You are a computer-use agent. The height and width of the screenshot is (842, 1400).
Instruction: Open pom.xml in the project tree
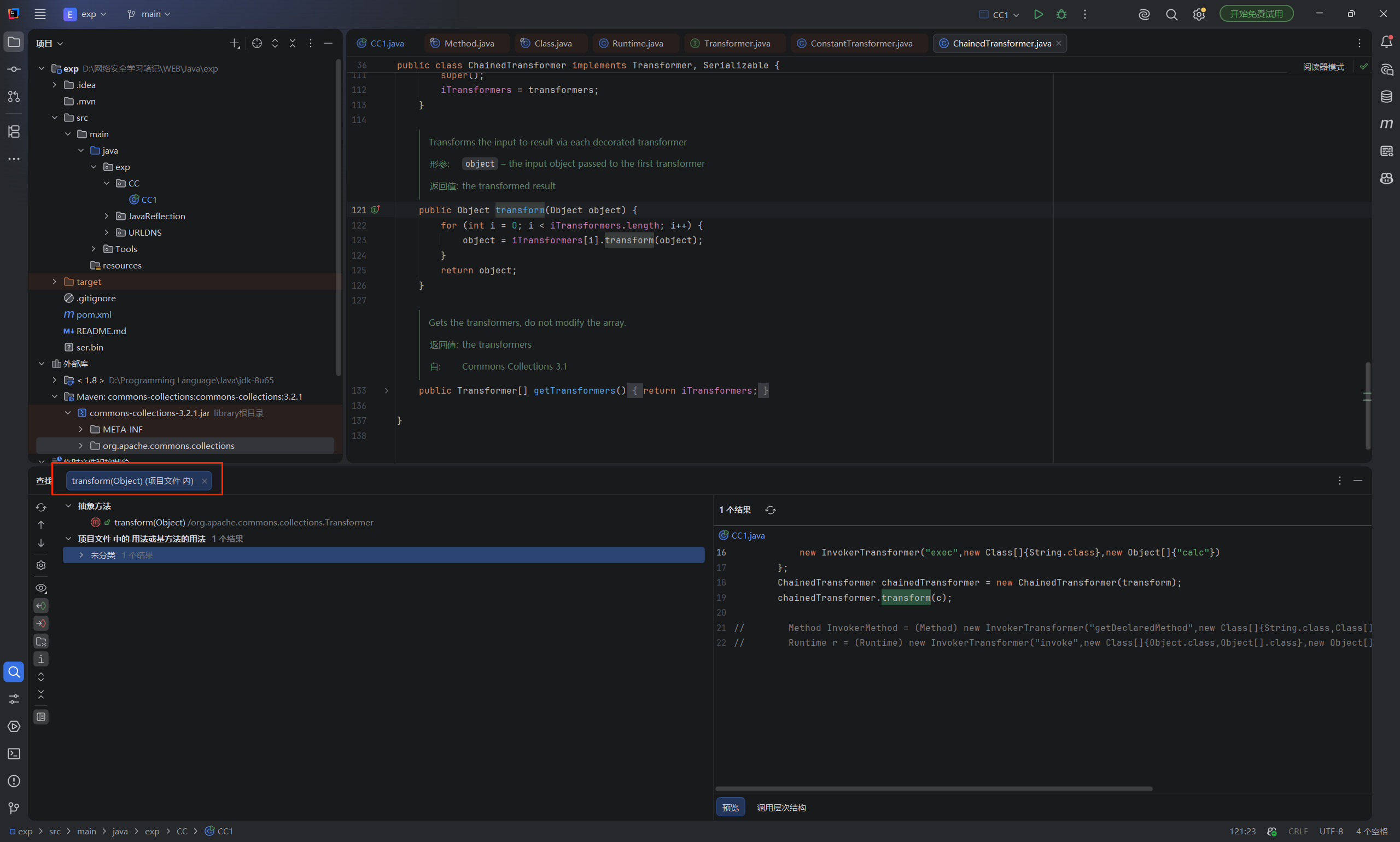pos(94,314)
